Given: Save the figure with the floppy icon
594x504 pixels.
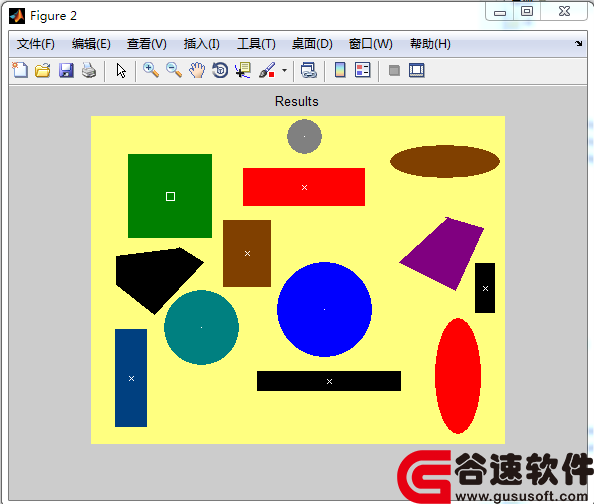Looking at the screenshot, I should point(66,70).
